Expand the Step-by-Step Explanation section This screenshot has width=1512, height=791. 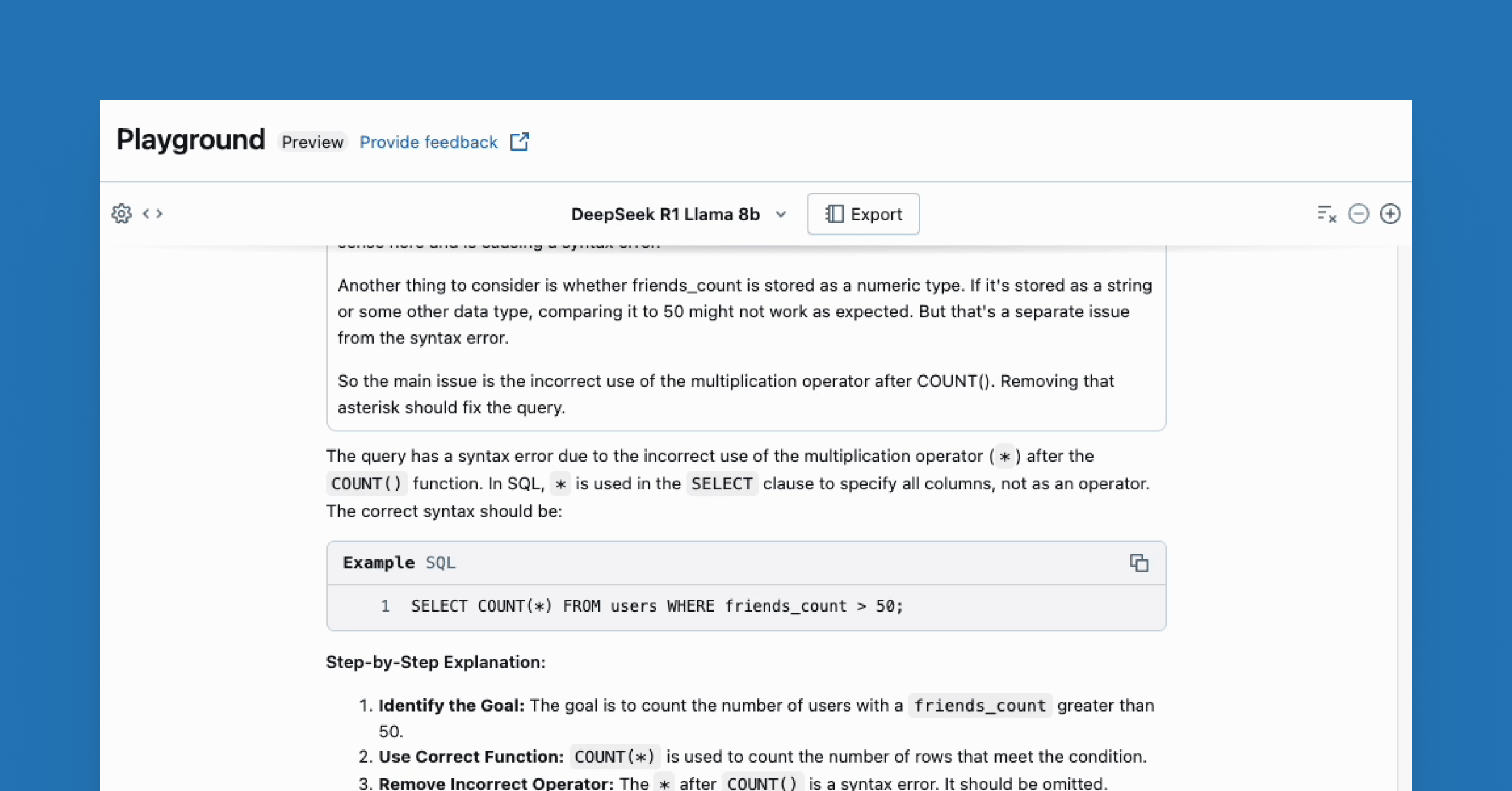point(436,662)
